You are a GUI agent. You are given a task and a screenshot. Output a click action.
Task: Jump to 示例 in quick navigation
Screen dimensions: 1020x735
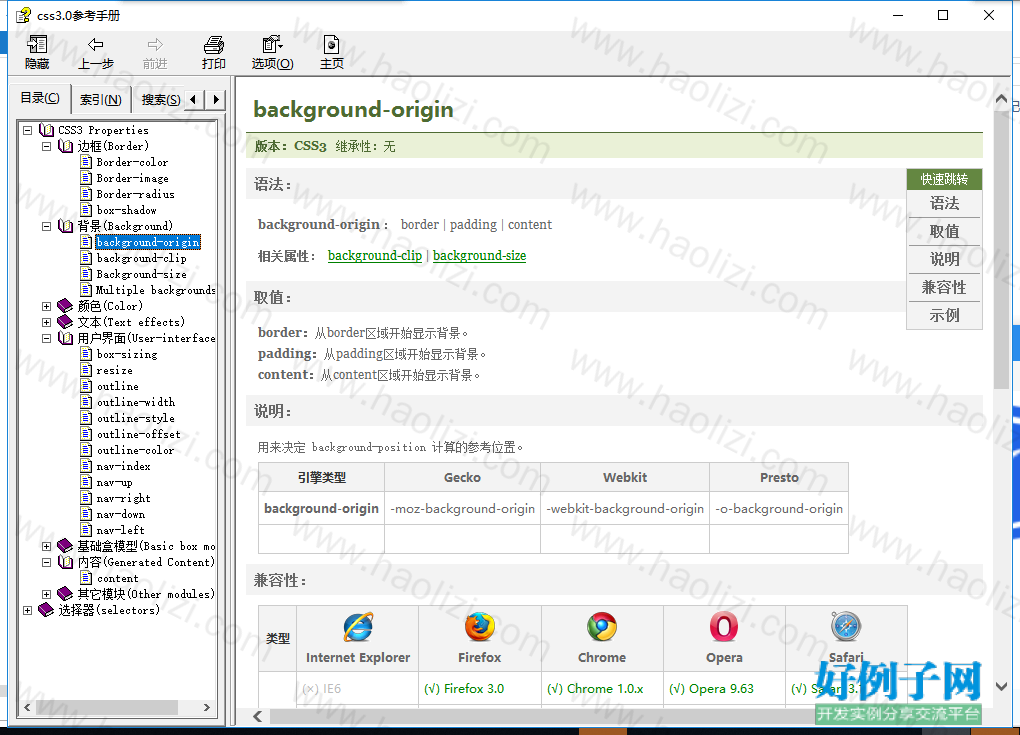click(944, 315)
